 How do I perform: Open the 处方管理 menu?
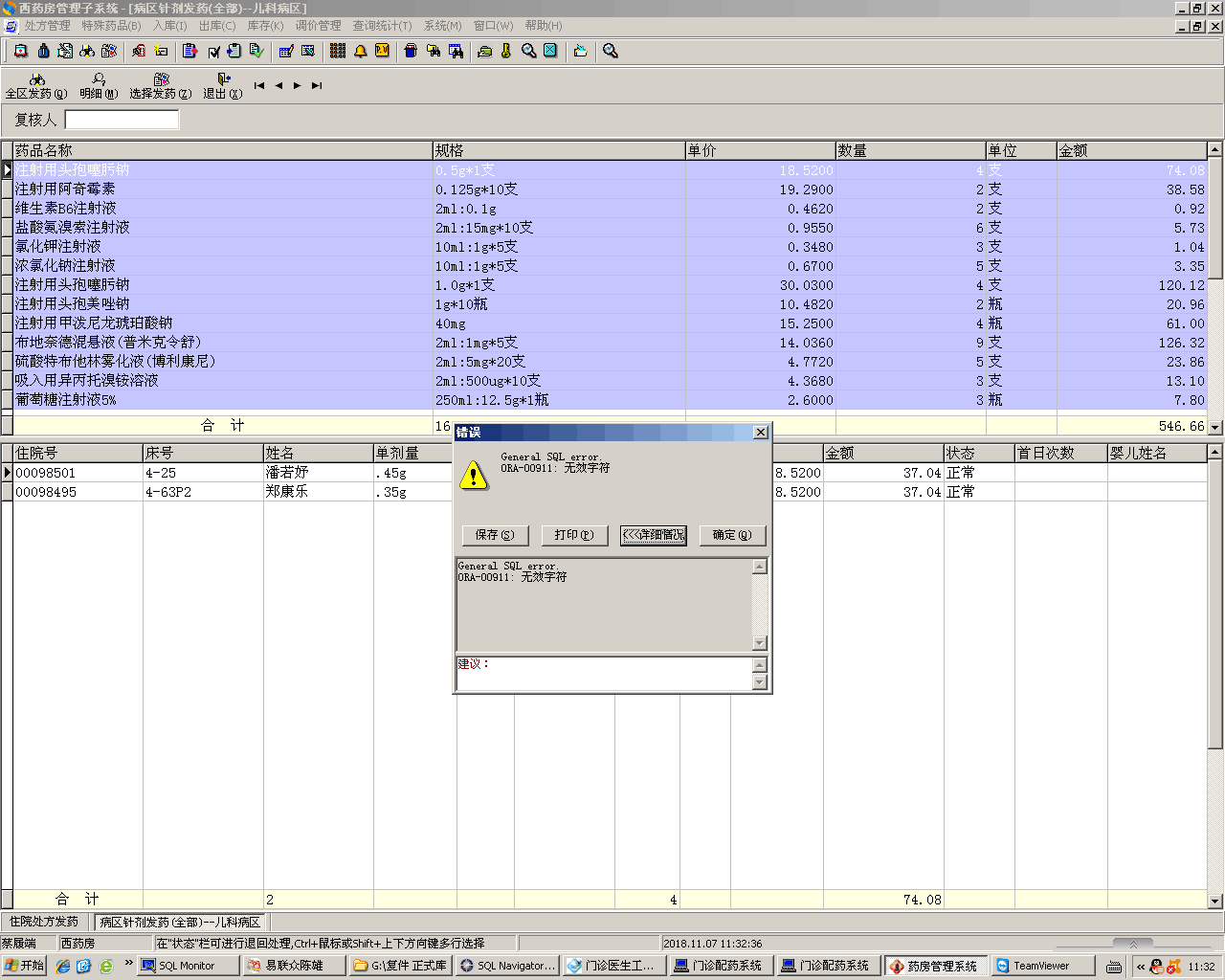point(47,26)
